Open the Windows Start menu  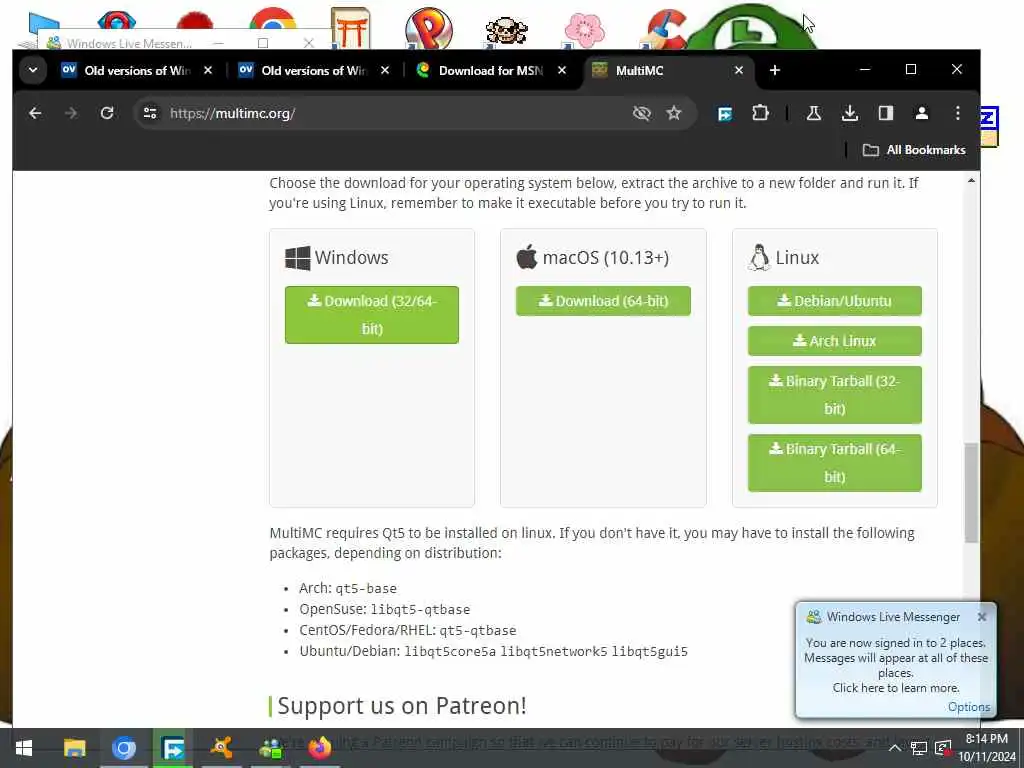pyautogui.click(x=24, y=748)
